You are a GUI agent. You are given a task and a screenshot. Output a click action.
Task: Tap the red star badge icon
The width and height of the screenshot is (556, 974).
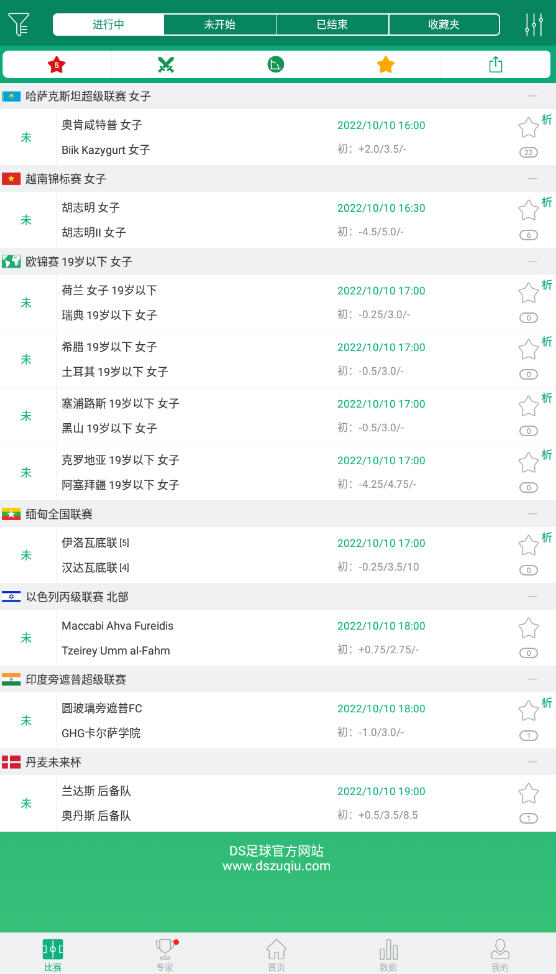[x=57, y=64]
